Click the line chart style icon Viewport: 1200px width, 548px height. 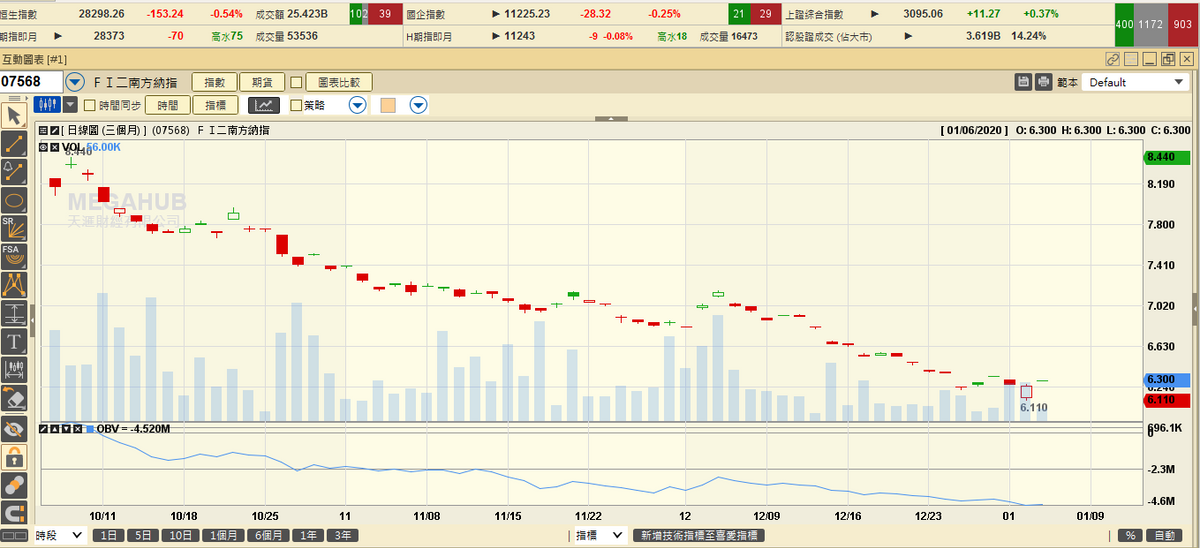click(x=264, y=105)
